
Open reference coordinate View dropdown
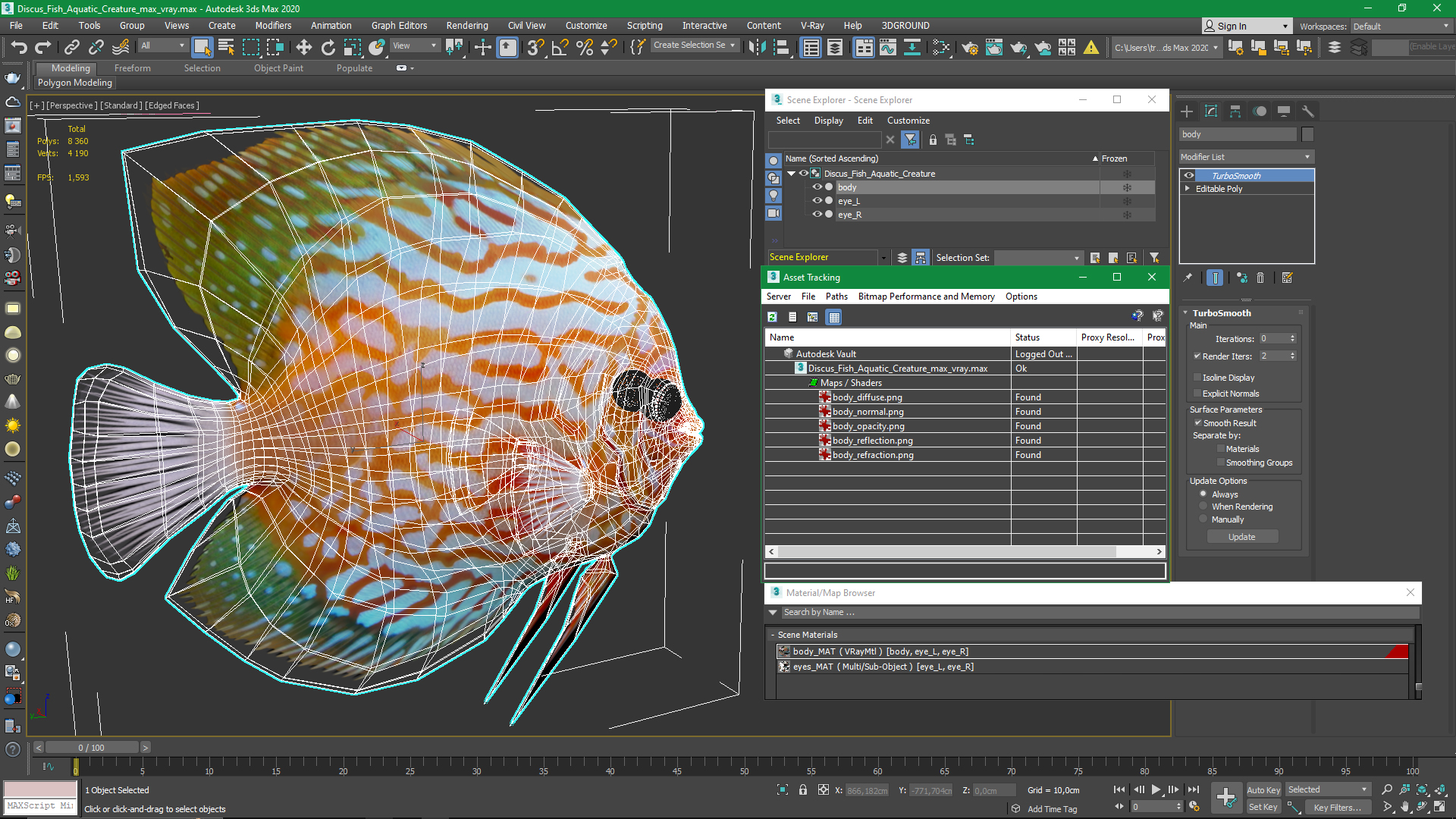(414, 45)
